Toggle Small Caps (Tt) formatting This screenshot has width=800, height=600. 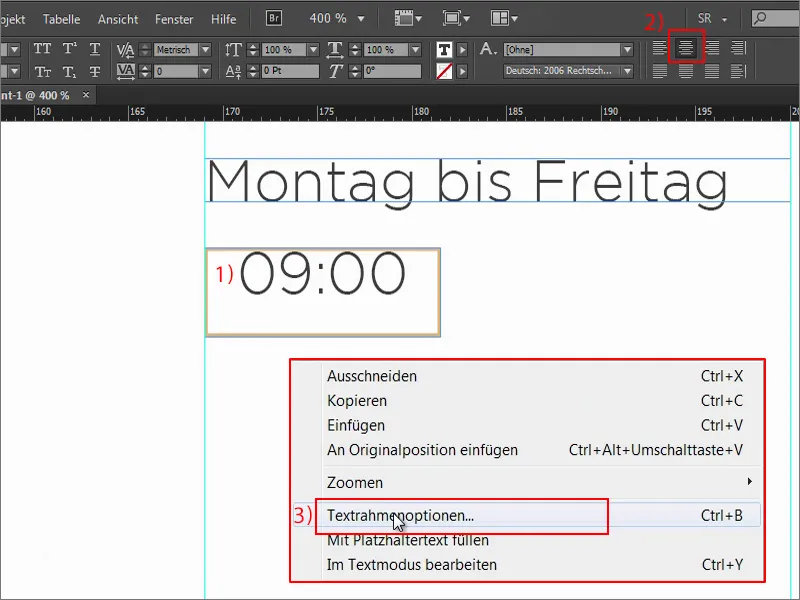pyautogui.click(x=42, y=72)
